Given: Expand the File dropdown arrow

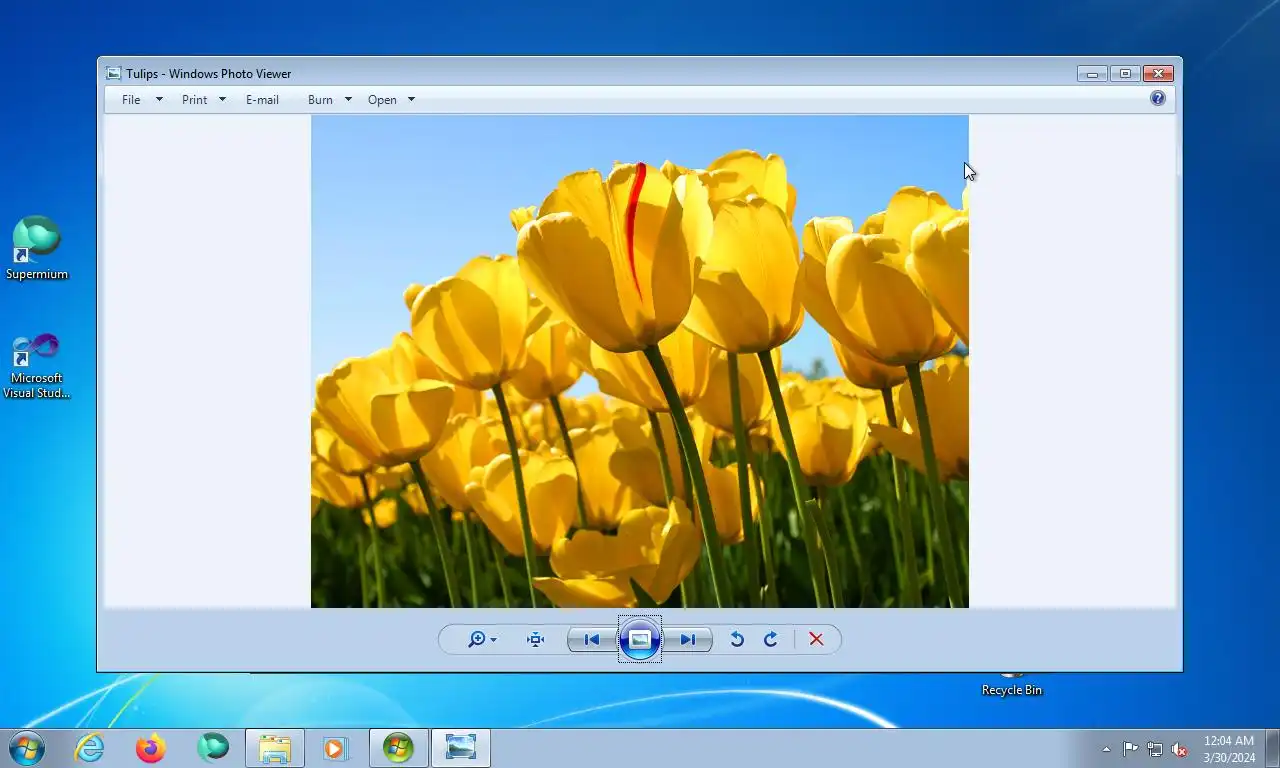Looking at the screenshot, I should [x=159, y=100].
